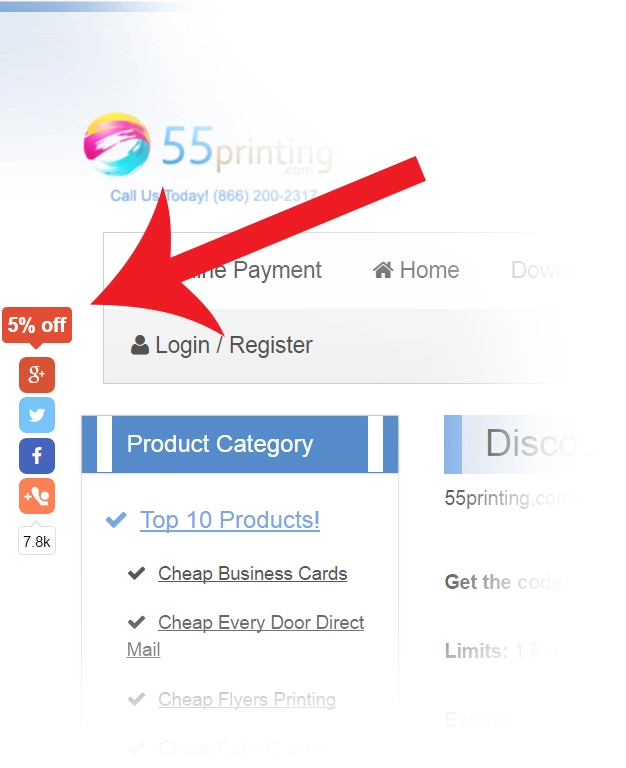Click blue checkmark beside Top 10 Products
Viewport: 626px width, 768px height.
(x=116, y=520)
